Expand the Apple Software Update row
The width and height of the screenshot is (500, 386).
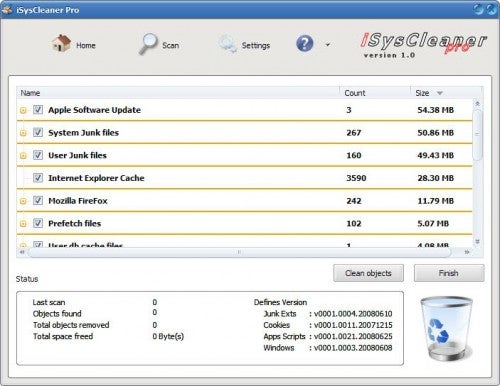23,110
